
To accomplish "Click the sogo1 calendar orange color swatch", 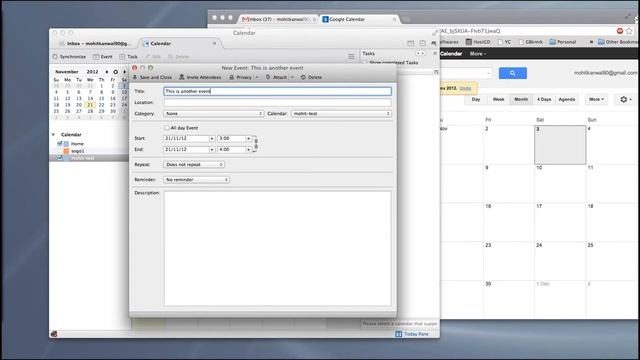I will pos(66,151).
